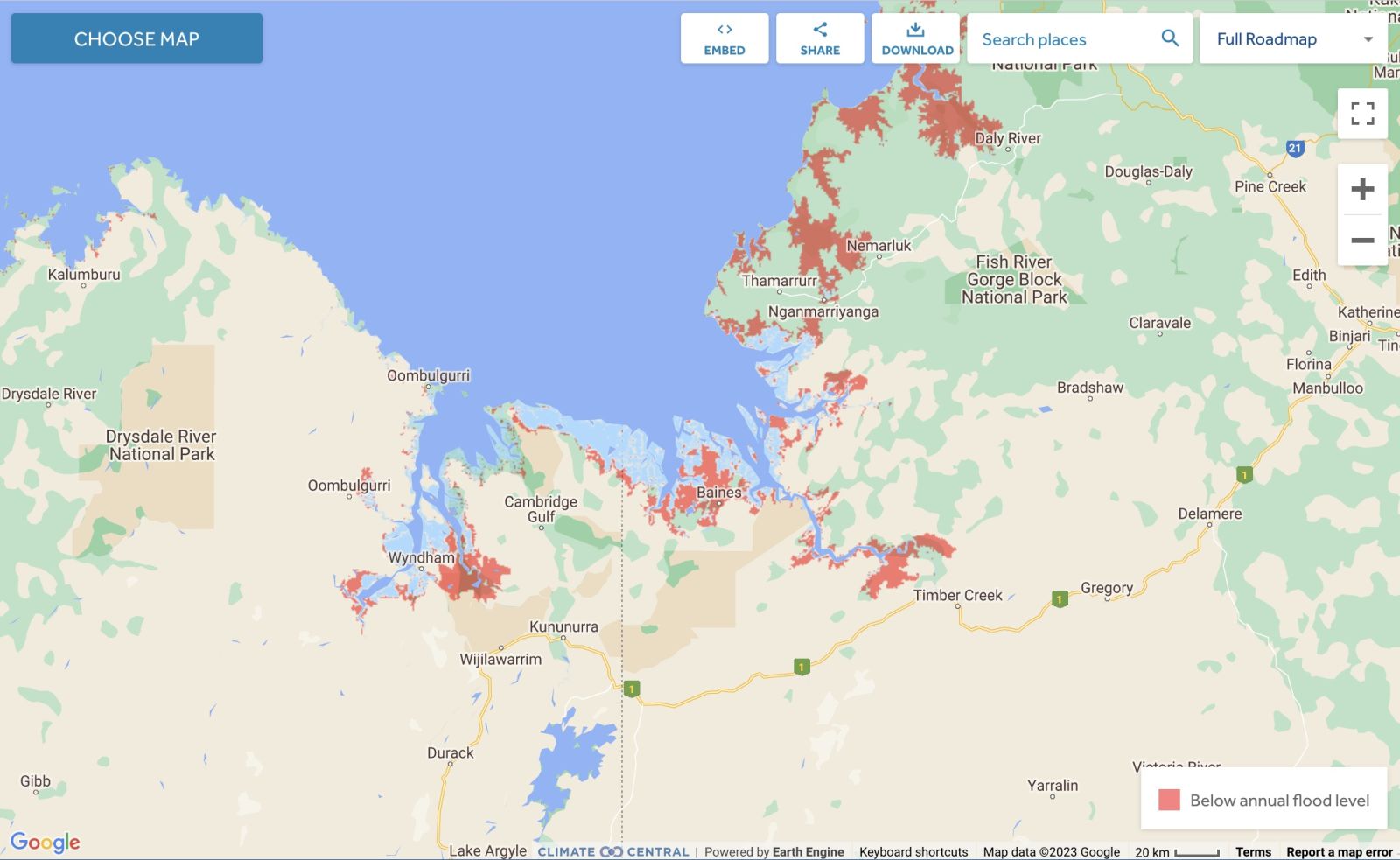Click the Florina label

tap(1308, 364)
